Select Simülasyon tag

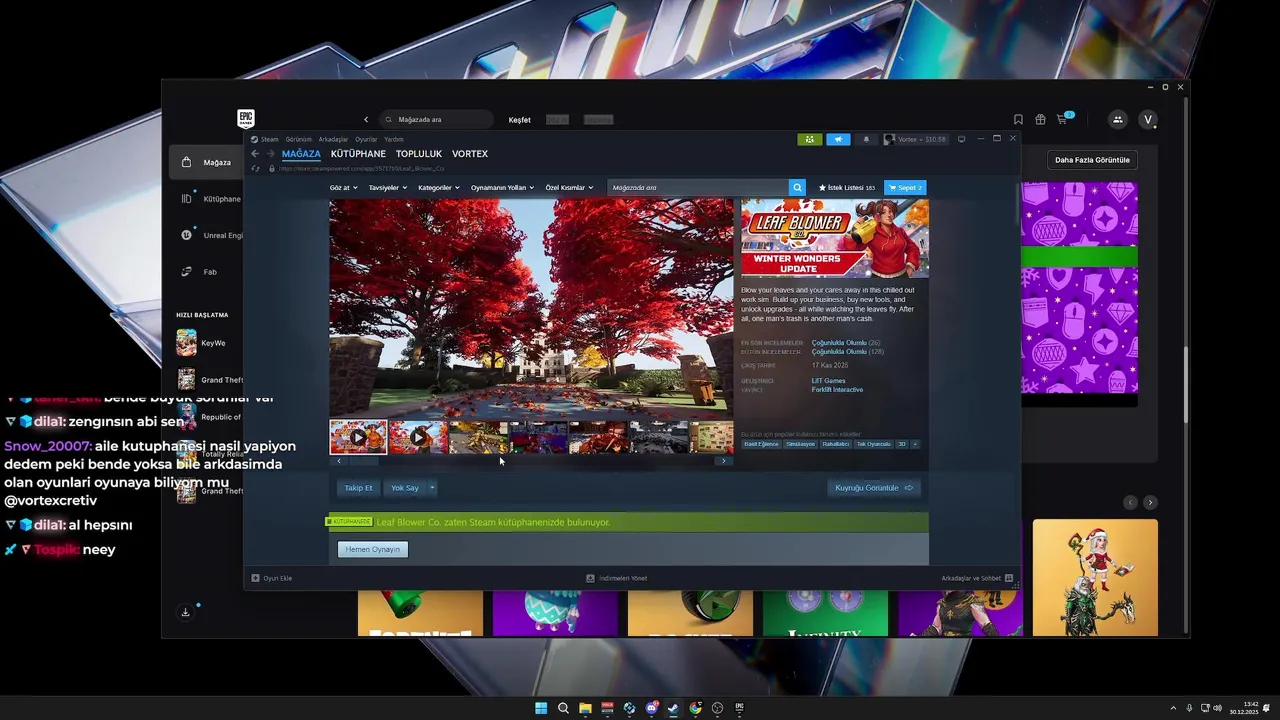800,444
